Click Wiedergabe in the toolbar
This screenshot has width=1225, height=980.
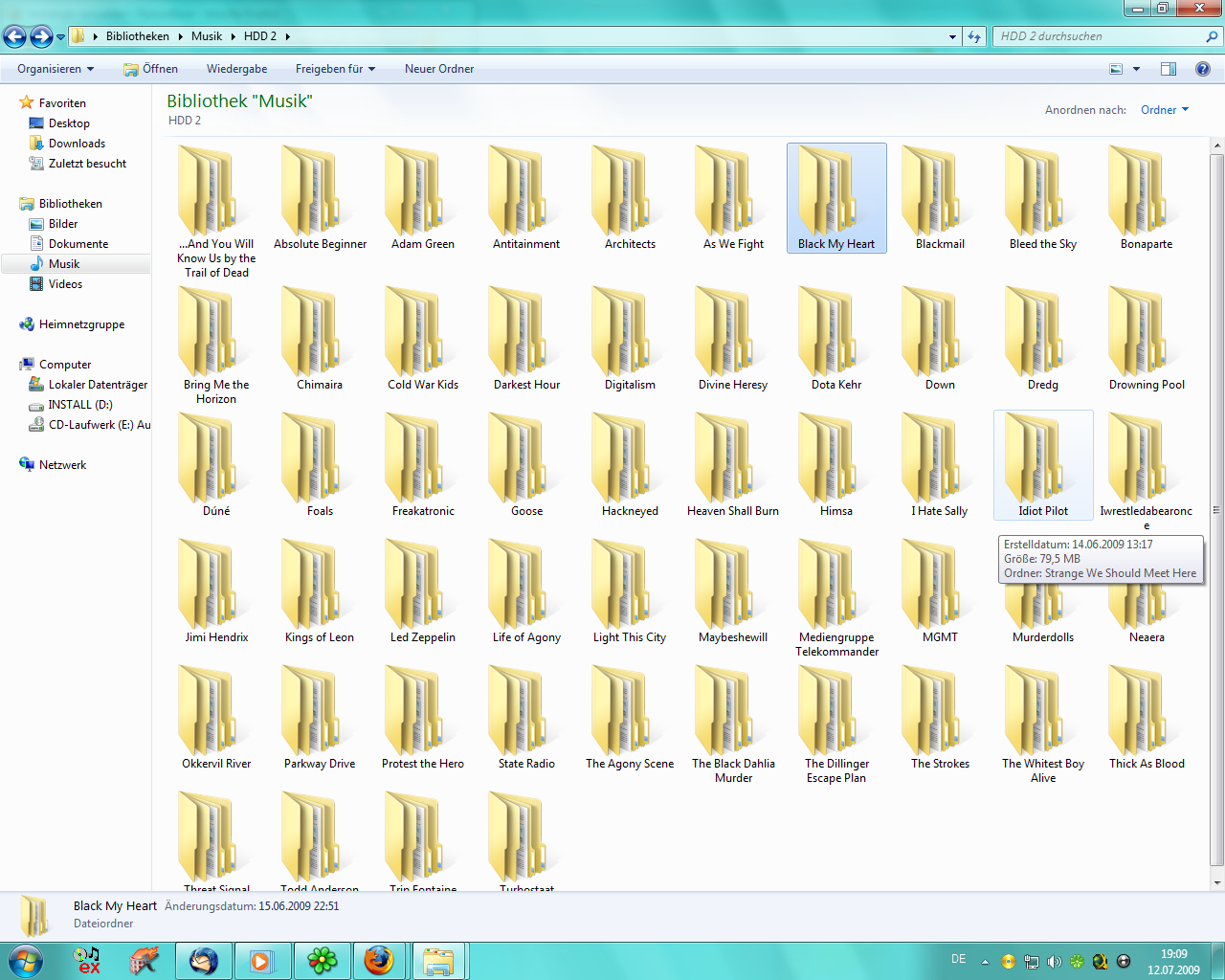click(236, 69)
